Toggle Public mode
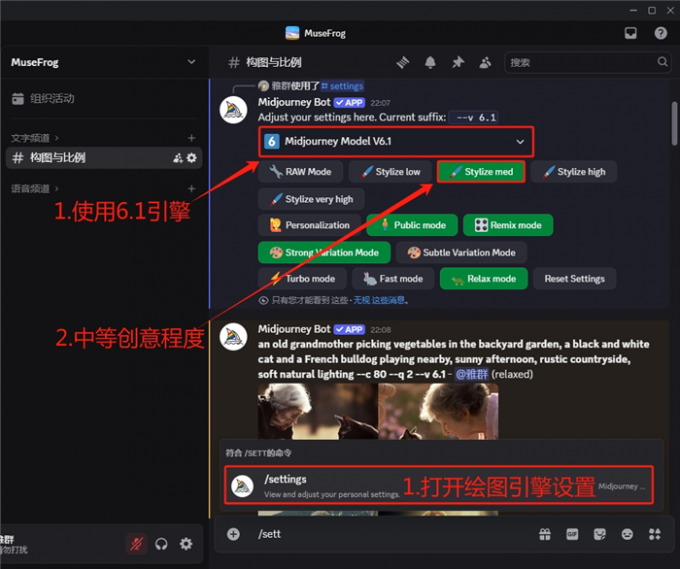 tap(412, 225)
